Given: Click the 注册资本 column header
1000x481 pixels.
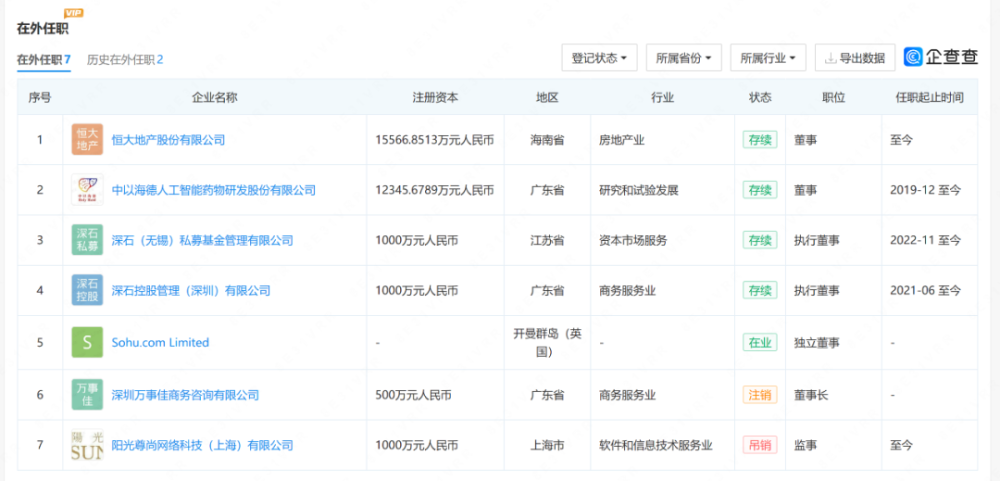Looking at the screenshot, I should 435,98.
